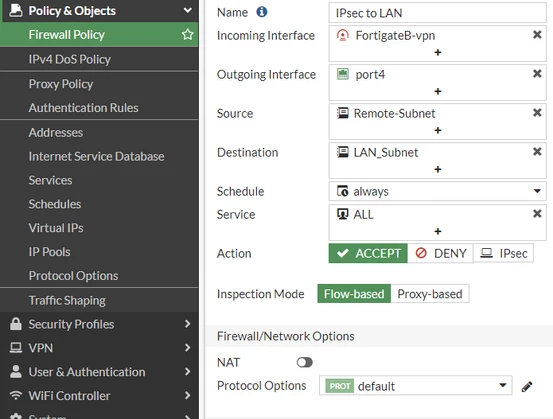Open the Protocol Options dropdown
The height and width of the screenshot is (419, 553).
415,385
